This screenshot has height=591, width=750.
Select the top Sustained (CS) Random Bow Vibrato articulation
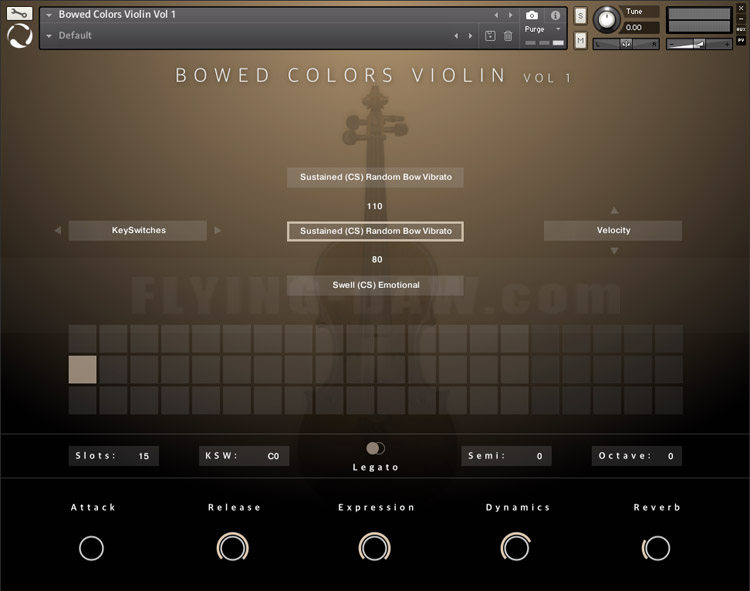[375, 177]
